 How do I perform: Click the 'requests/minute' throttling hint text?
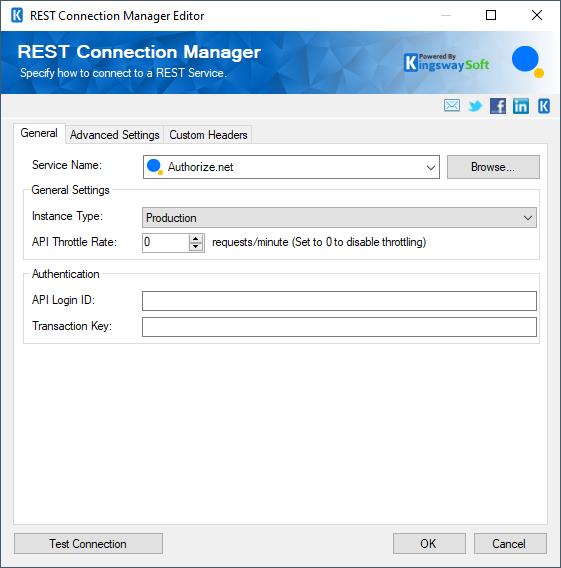(319, 242)
